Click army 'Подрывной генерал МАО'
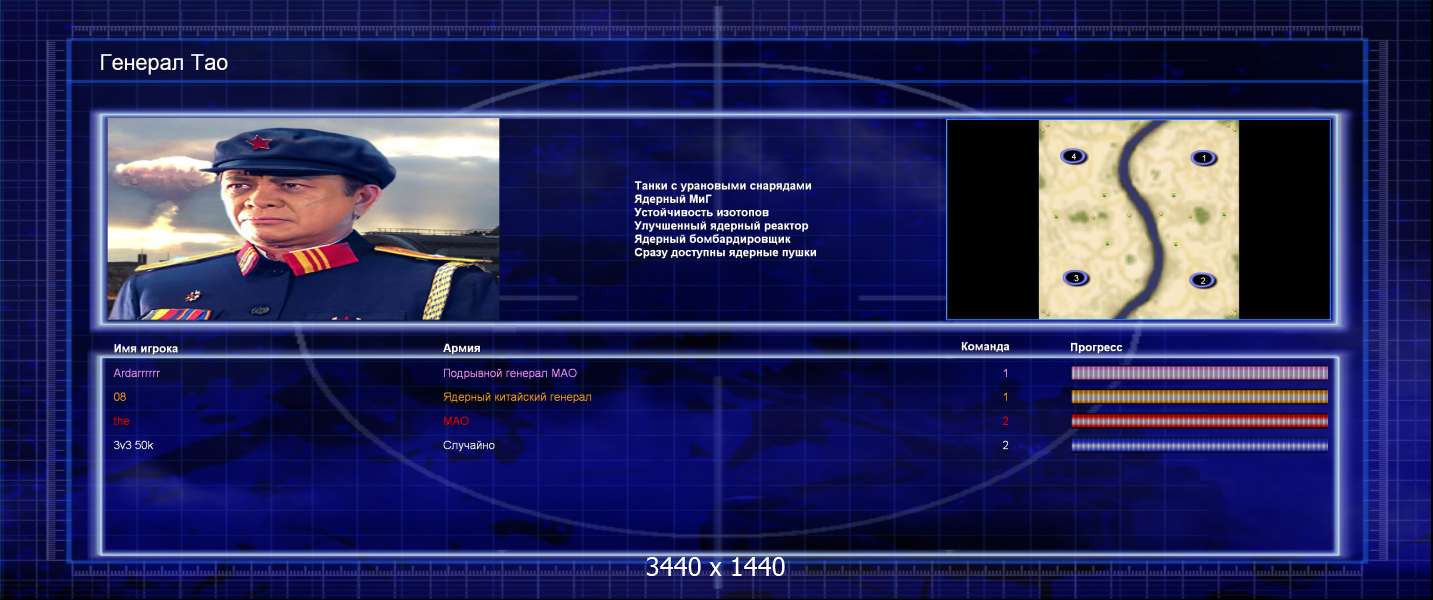 click(x=510, y=373)
